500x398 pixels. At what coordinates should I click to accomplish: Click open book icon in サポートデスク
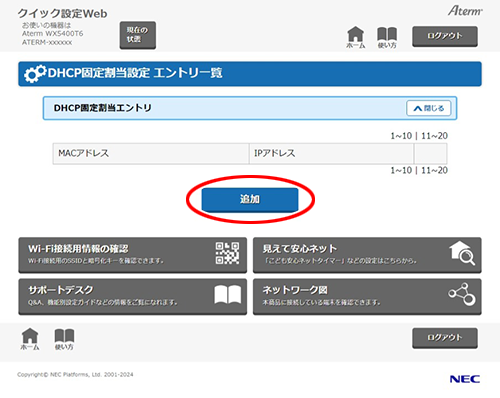coord(227,295)
